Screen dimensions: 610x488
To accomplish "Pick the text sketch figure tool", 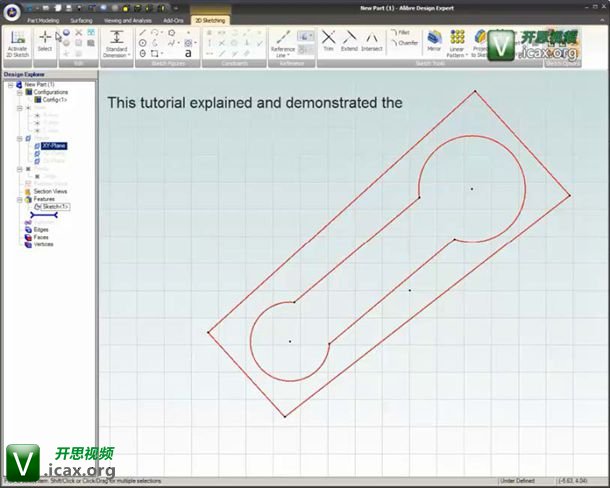I will tap(188, 54).
